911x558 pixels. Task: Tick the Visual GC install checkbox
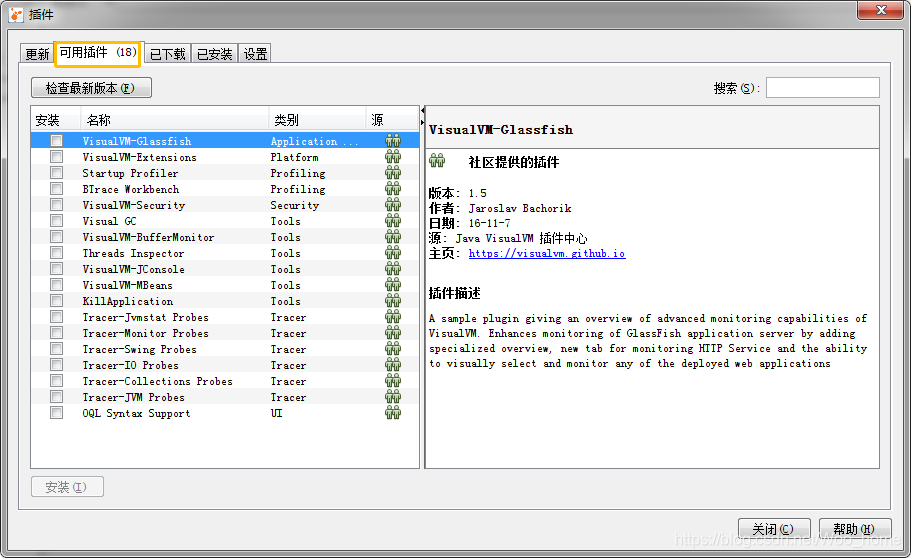[x=56, y=221]
